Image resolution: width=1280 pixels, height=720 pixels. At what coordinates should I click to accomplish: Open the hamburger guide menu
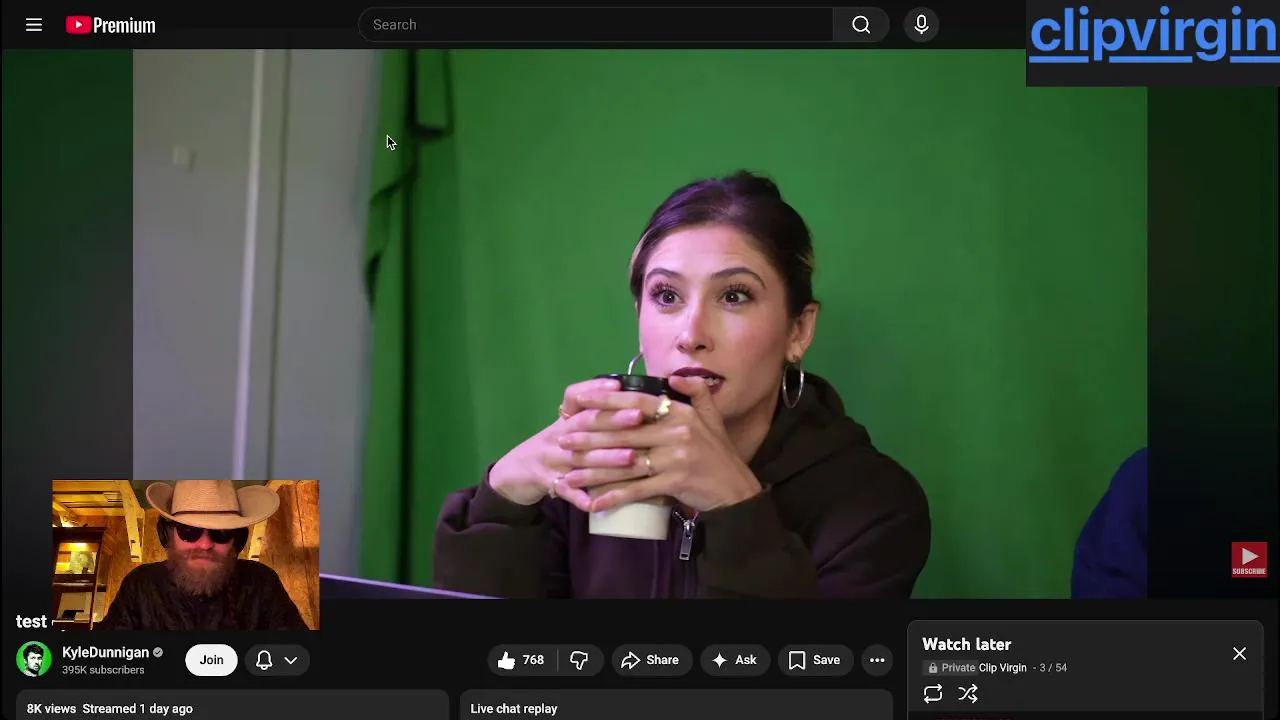coord(34,25)
